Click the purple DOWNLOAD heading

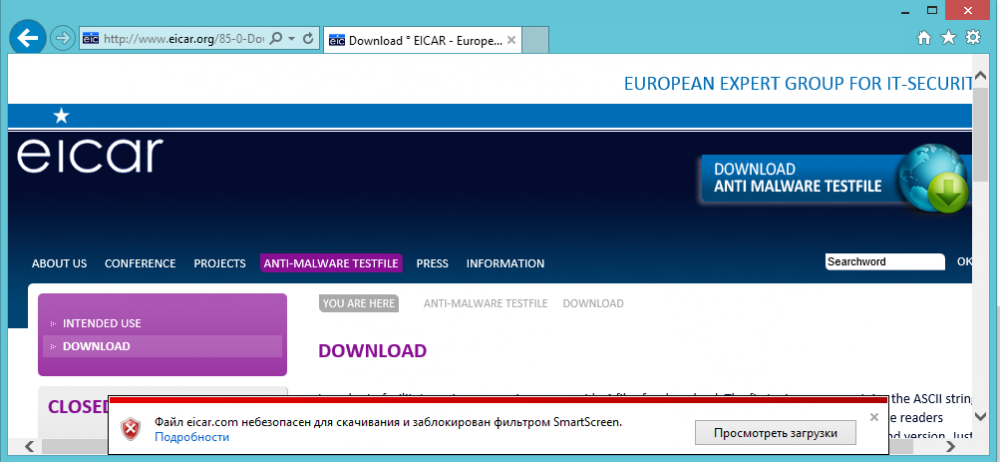(x=372, y=351)
